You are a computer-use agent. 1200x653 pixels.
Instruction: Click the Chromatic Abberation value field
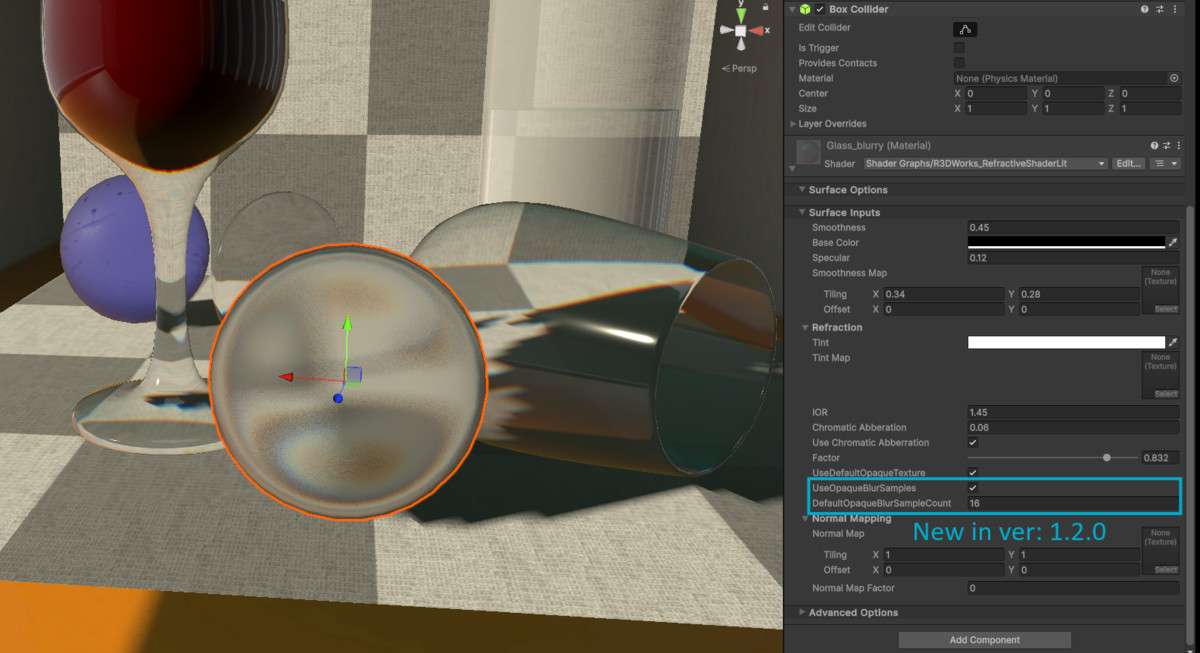1073,427
